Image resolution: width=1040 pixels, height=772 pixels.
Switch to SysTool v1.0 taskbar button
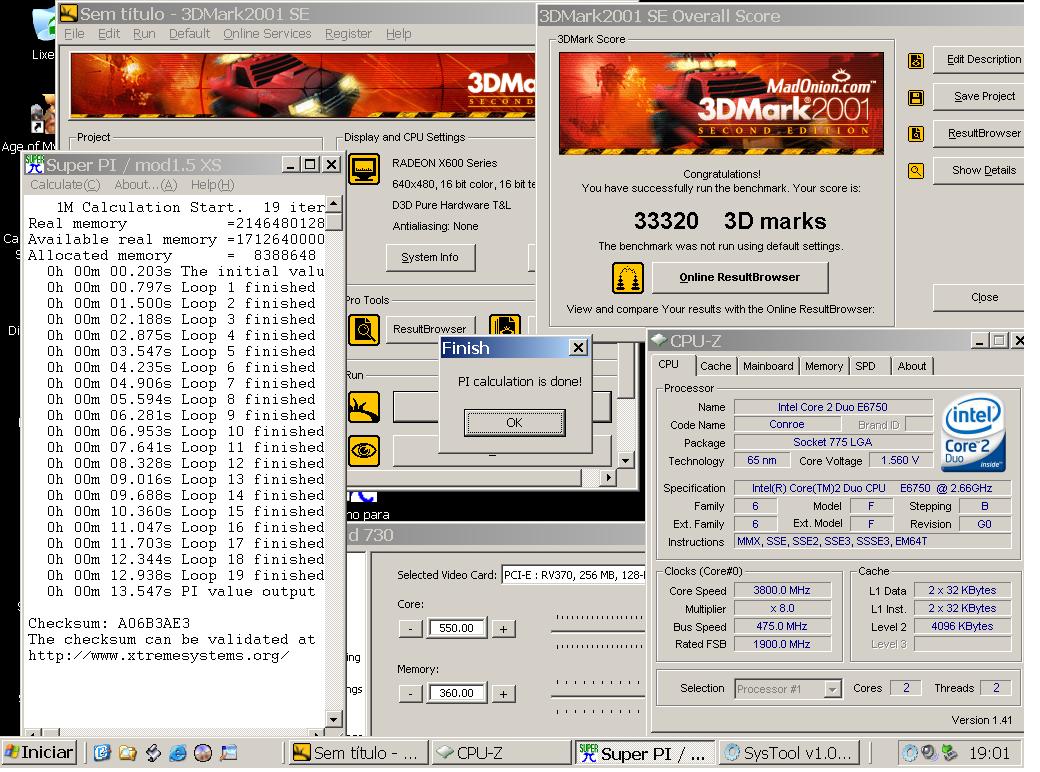[789, 753]
